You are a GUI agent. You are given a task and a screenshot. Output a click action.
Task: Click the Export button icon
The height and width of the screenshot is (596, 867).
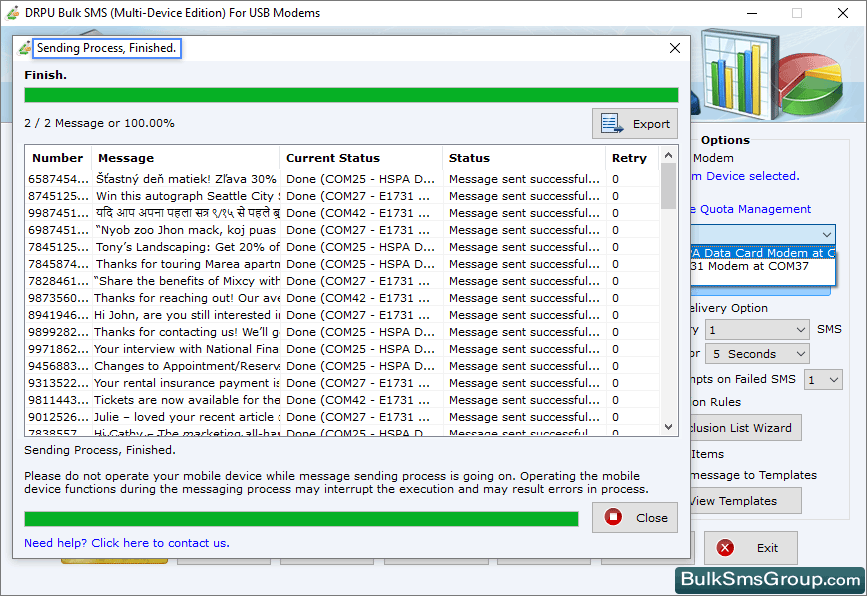[612, 123]
